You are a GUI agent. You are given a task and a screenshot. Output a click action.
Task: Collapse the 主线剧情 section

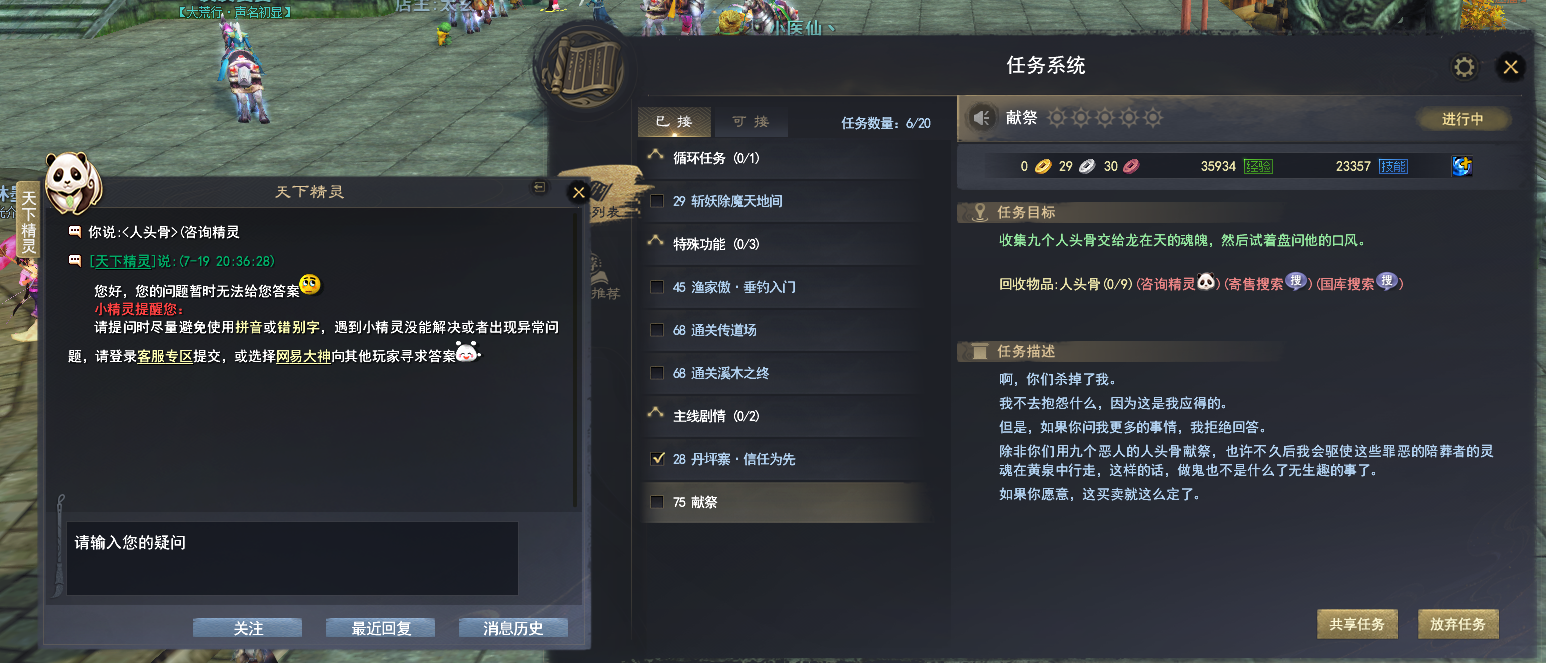tap(656, 415)
